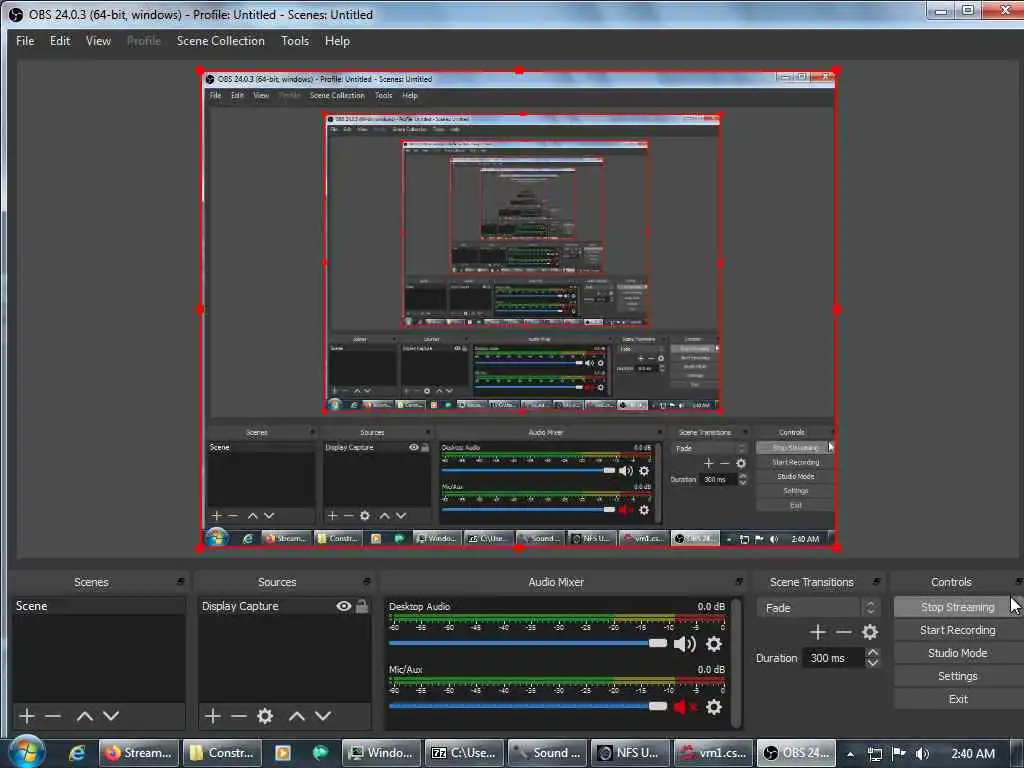
Task: Remove selected scene with minus icon
Action: (x=53, y=716)
